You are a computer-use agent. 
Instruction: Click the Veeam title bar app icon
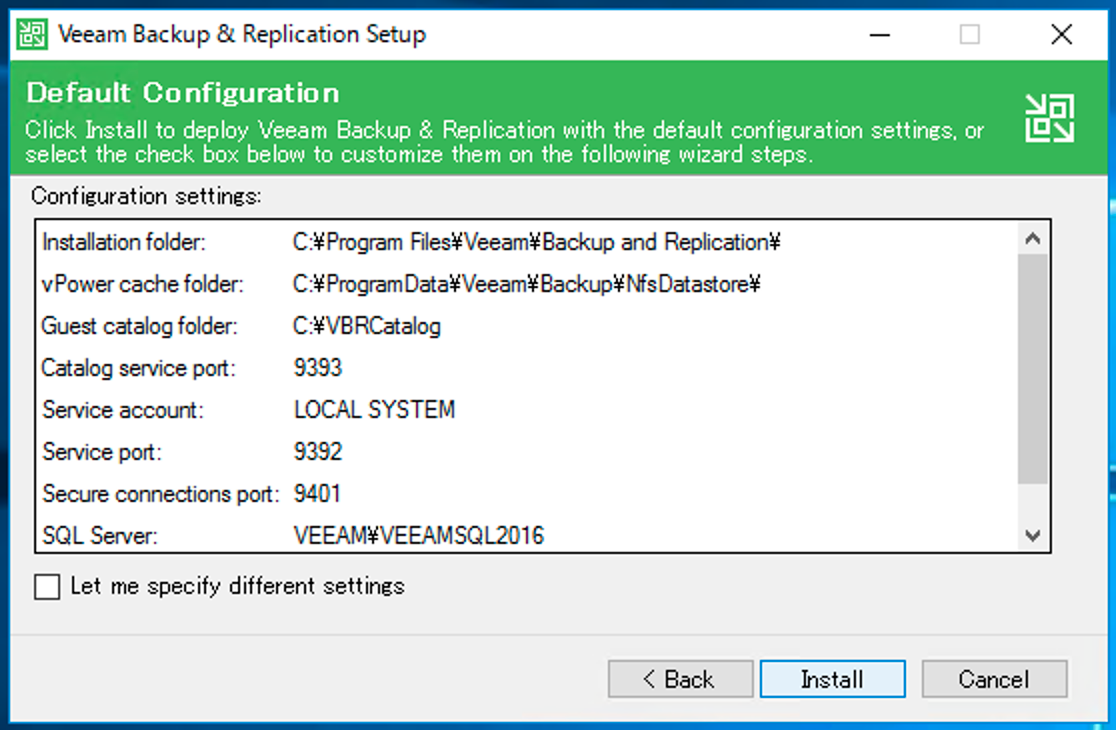coord(32,34)
